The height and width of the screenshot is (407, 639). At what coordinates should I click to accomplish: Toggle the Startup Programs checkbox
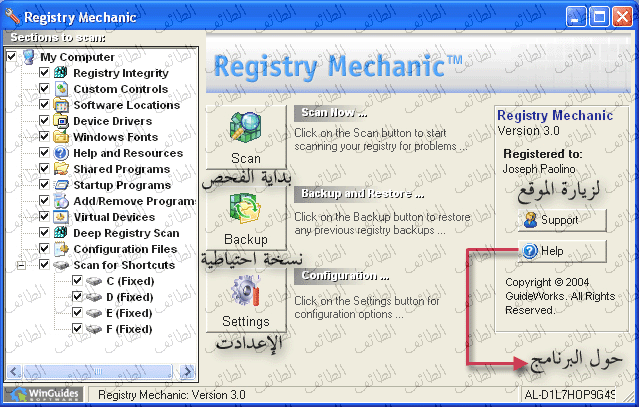44,185
